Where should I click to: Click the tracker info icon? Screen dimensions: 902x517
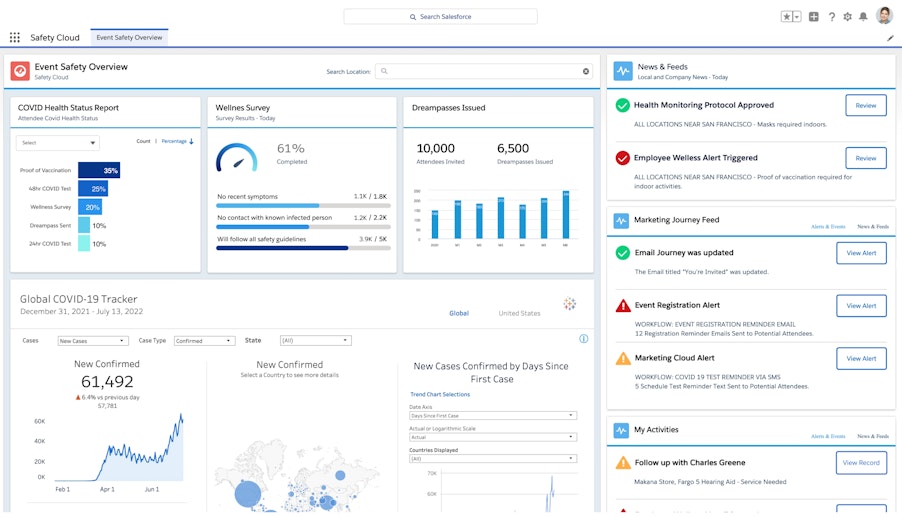pos(583,339)
